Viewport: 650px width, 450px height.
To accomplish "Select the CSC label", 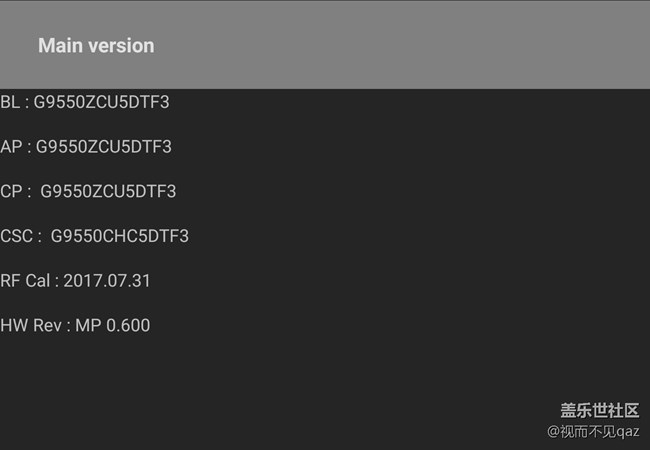I will [17, 236].
